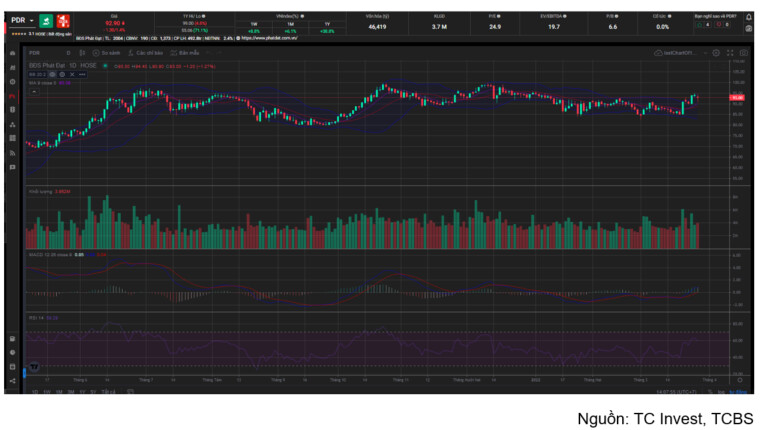Toggle the green status dot beside HOSE
Screen dimensions: 762x430
click(x=107, y=66)
